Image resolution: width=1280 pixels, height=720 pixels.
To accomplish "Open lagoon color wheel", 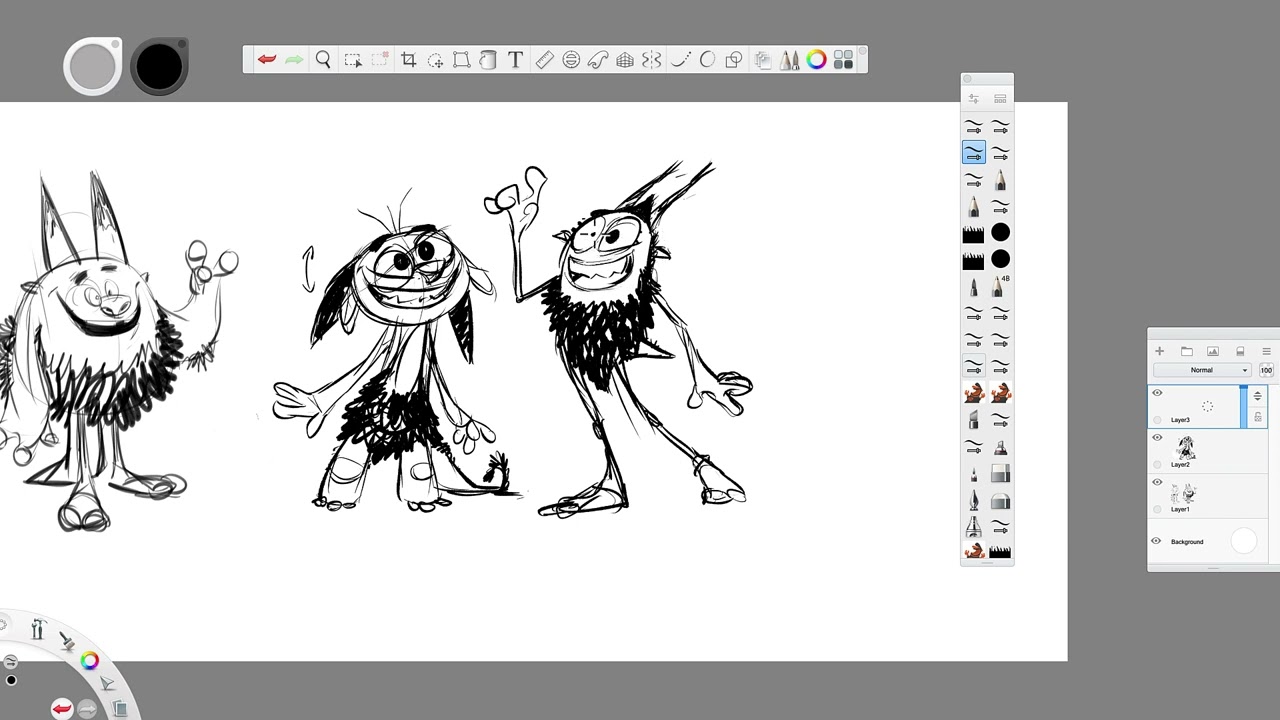I will click(90, 660).
